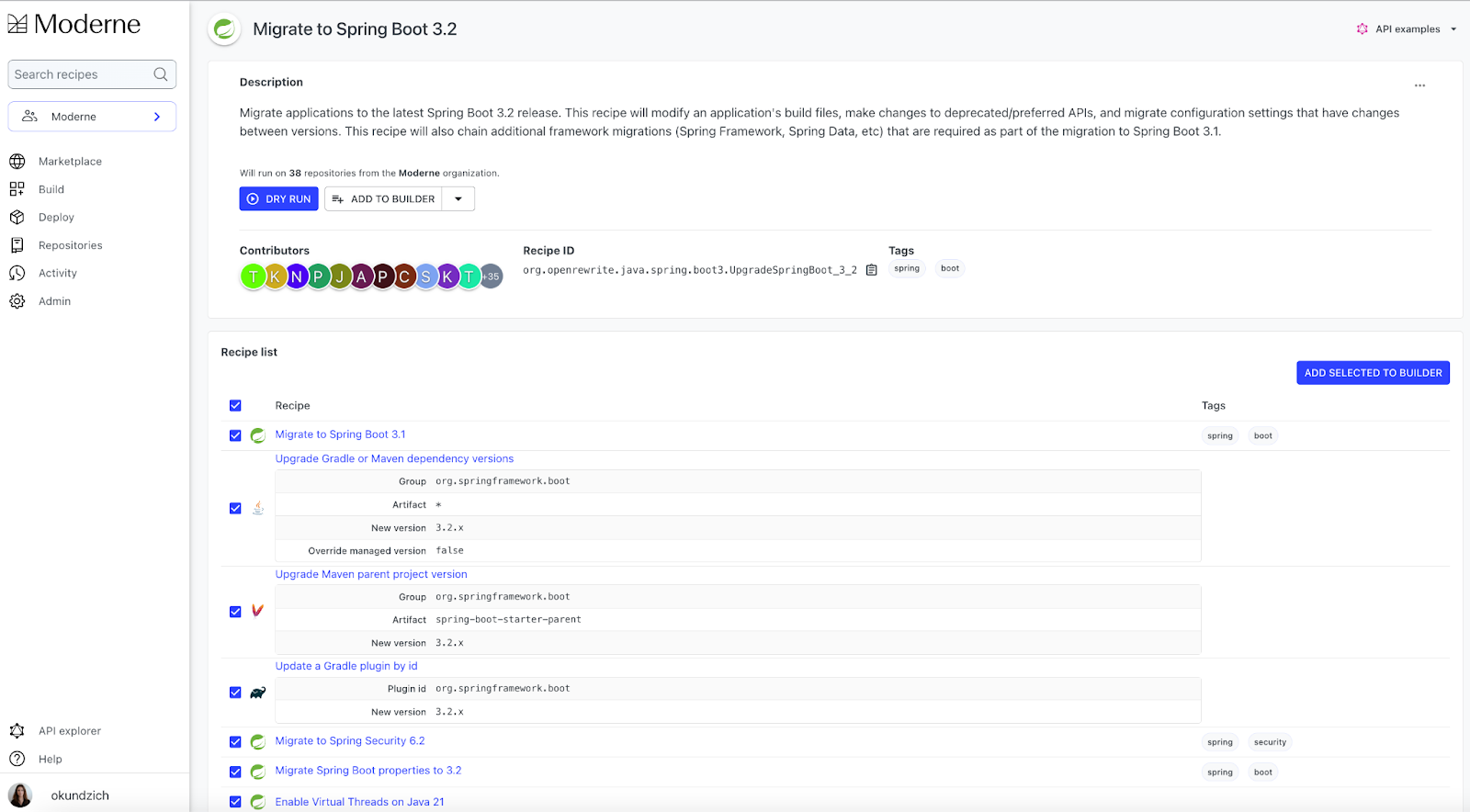The width and height of the screenshot is (1470, 812).
Task: Click Java icon for Upgrade Gradle or Maven dependency
Action: tap(258, 508)
